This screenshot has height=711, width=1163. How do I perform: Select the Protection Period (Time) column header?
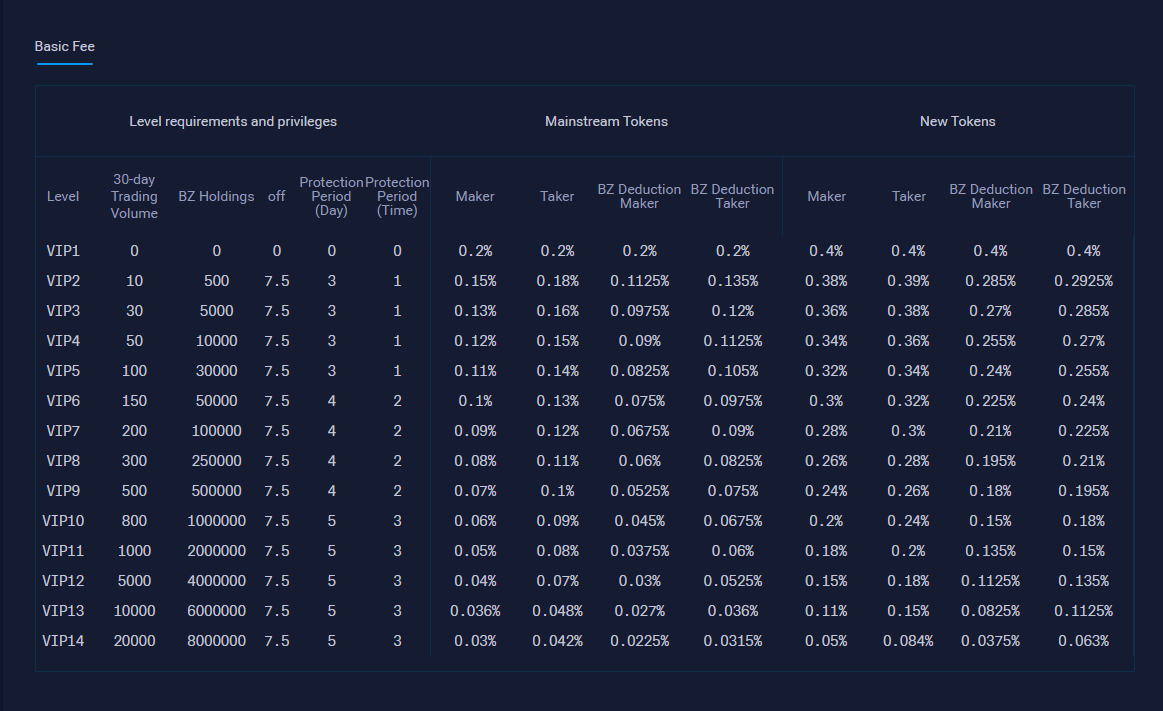(397, 196)
